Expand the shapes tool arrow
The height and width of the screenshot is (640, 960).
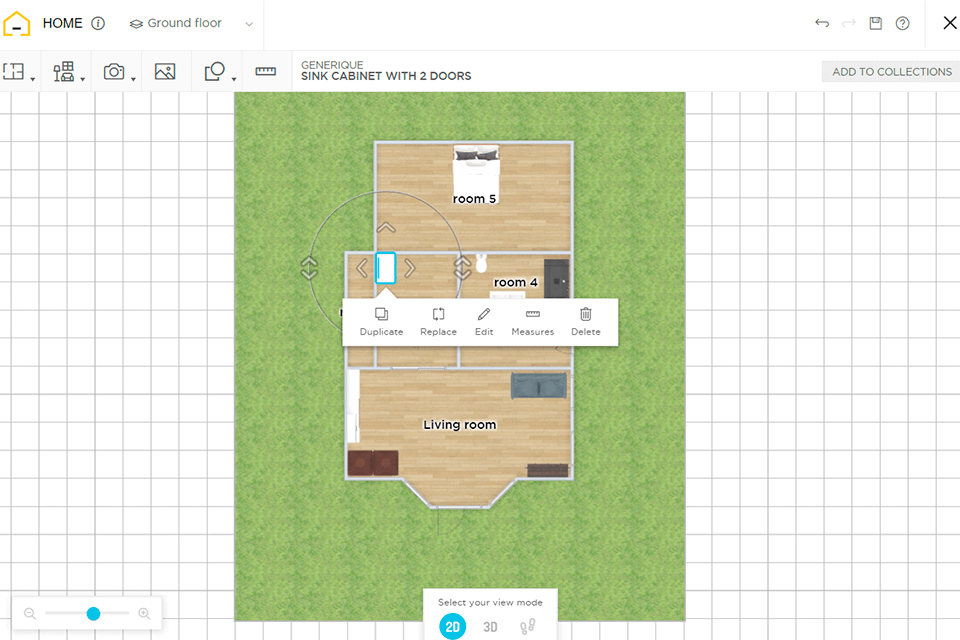(x=234, y=79)
